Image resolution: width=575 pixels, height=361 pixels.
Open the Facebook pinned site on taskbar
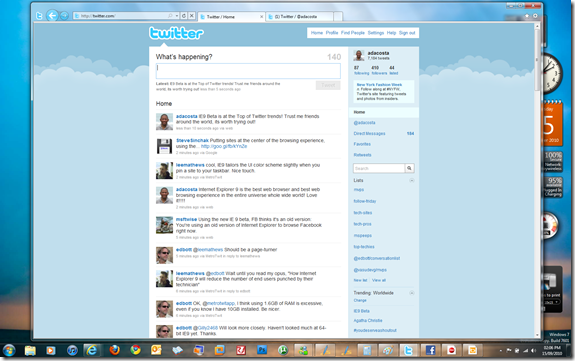[431, 350]
